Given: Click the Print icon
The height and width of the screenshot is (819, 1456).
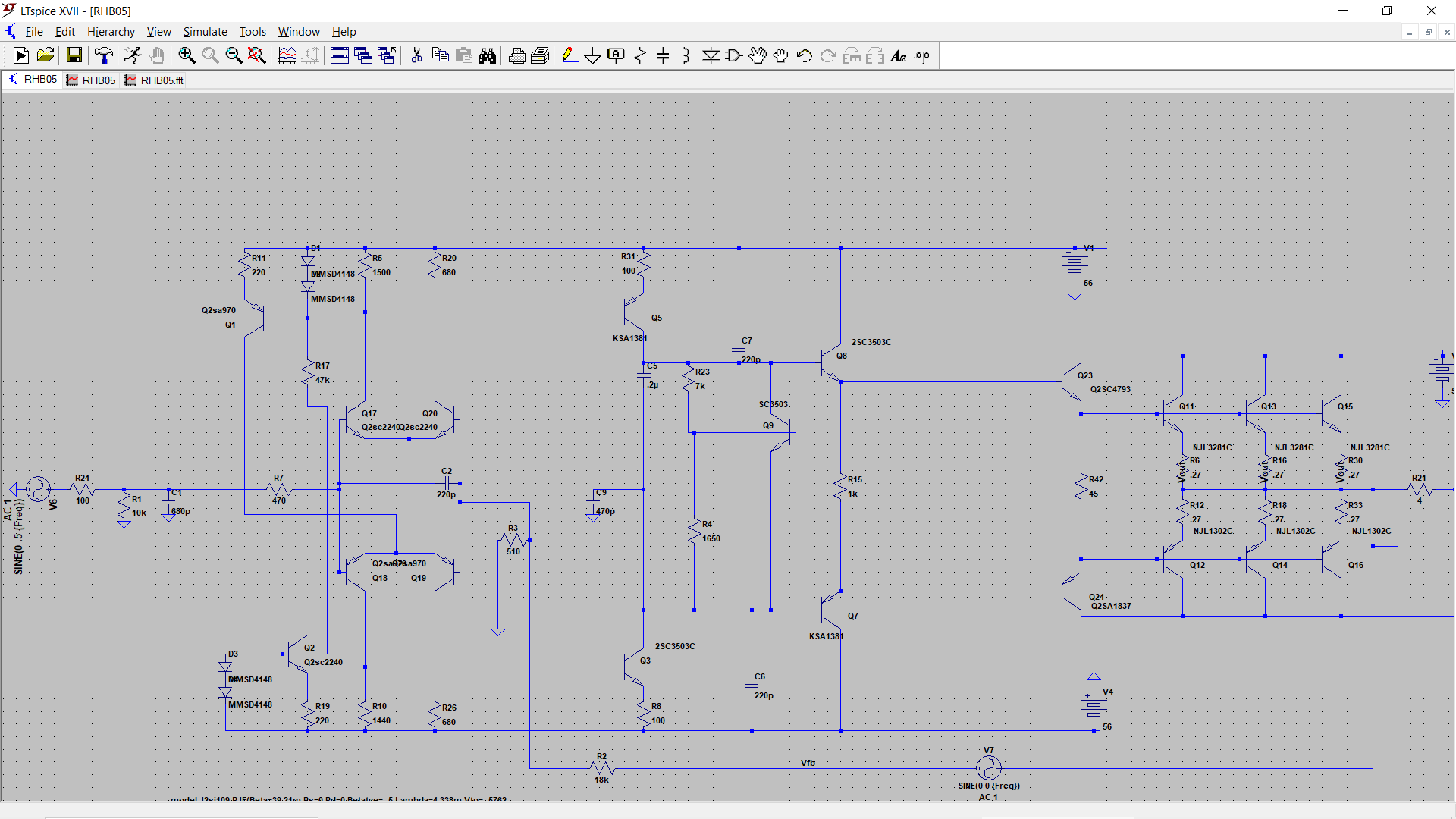Looking at the screenshot, I should [516, 55].
